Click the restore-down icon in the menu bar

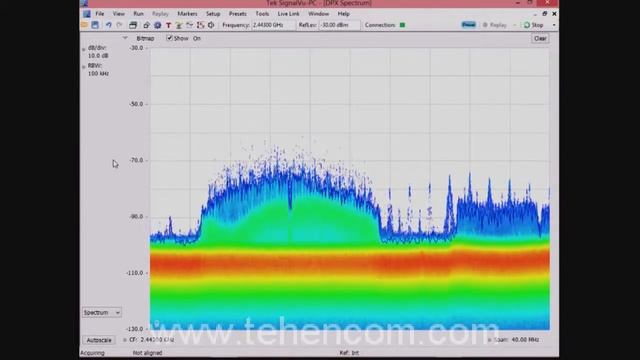[x=544, y=13]
